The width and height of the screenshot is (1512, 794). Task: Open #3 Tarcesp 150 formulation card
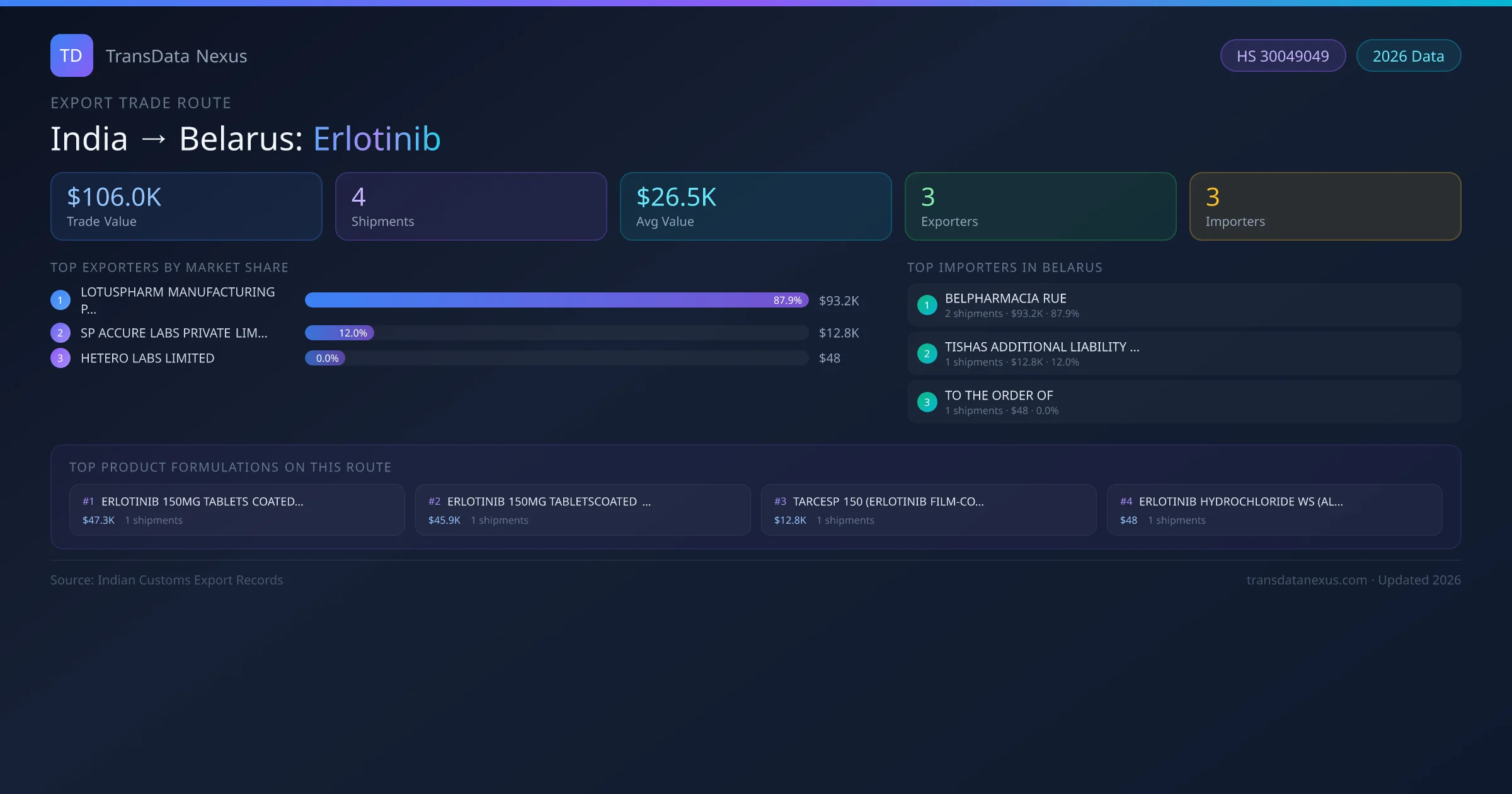tap(928, 510)
